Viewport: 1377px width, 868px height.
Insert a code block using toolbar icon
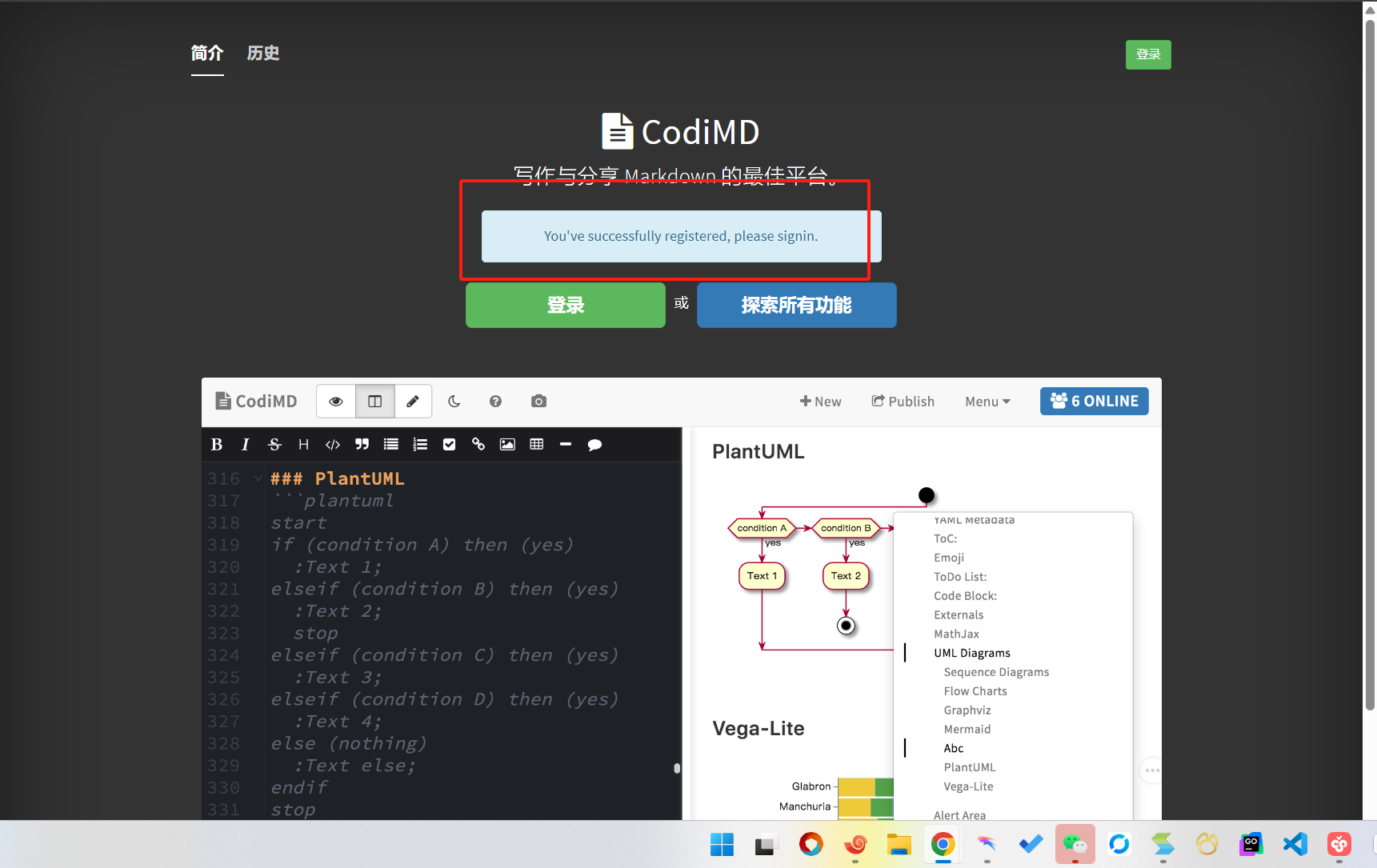333,445
